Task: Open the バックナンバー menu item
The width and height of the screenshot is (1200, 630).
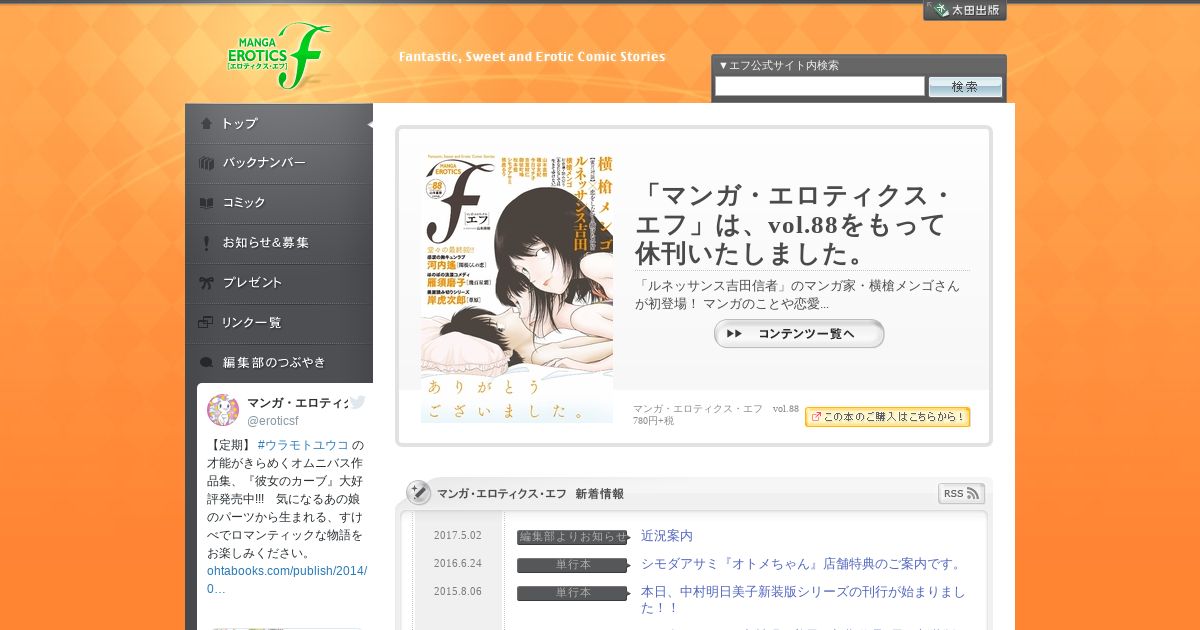Action: click(279, 163)
